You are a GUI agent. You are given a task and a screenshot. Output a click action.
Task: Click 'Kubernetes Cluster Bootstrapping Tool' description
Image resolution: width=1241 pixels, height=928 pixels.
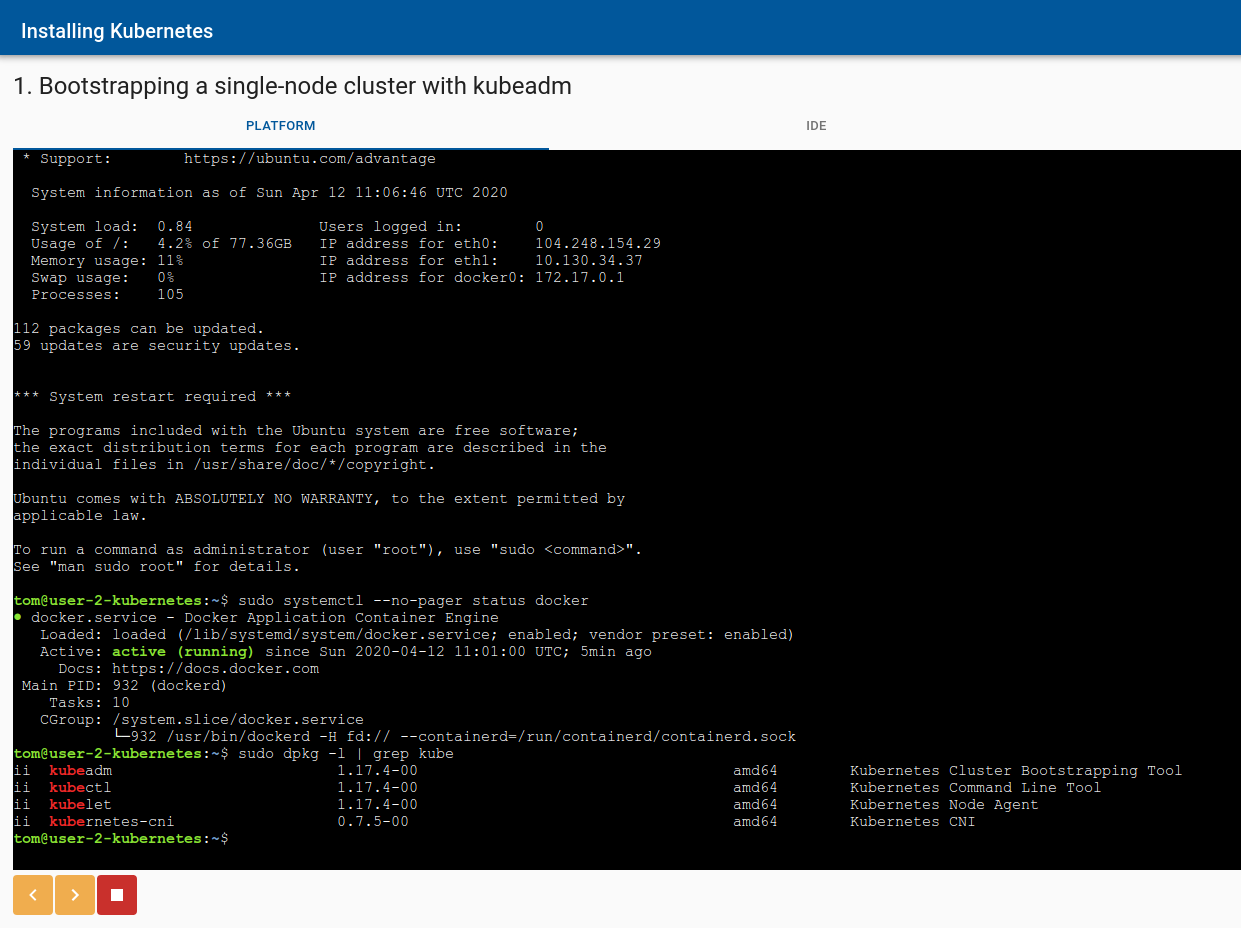click(x=1016, y=770)
